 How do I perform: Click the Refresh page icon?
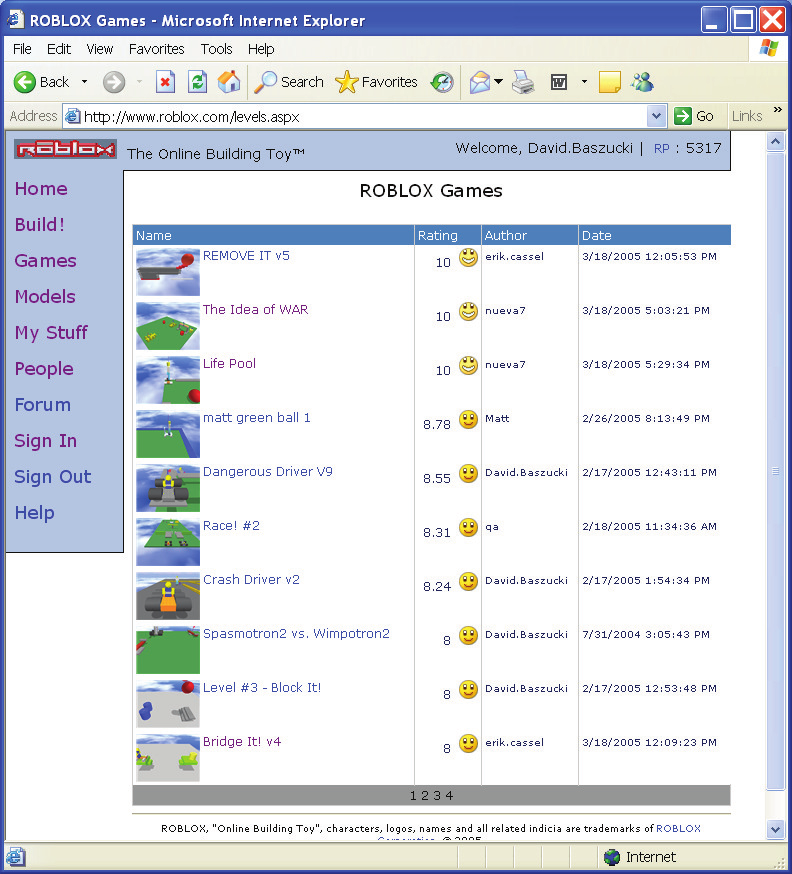point(197,82)
